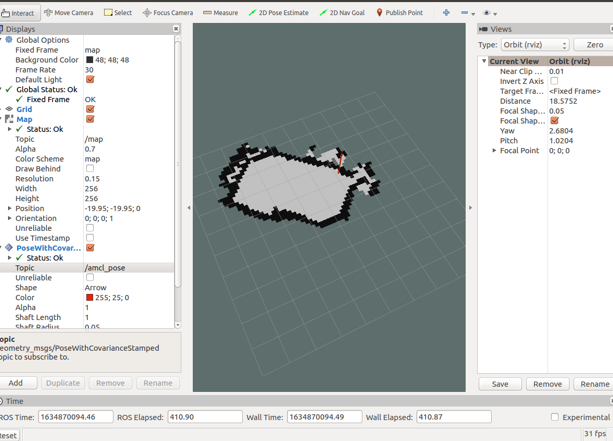613x441 pixels.
Task: Toggle the Default Light checkbox
Action: click(x=90, y=79)
